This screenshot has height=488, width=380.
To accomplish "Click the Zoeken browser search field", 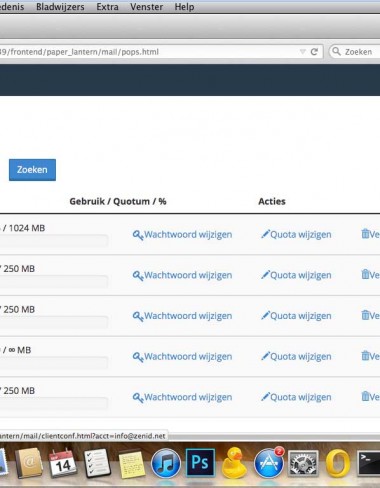I will coord(355,52).
